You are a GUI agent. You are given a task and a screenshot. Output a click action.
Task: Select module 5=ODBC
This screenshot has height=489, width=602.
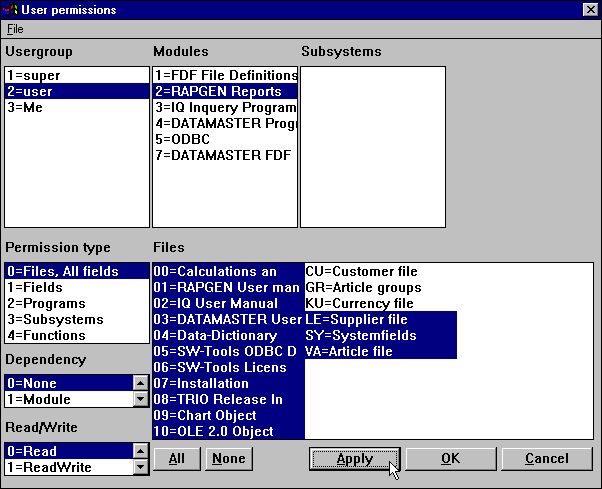225,139
